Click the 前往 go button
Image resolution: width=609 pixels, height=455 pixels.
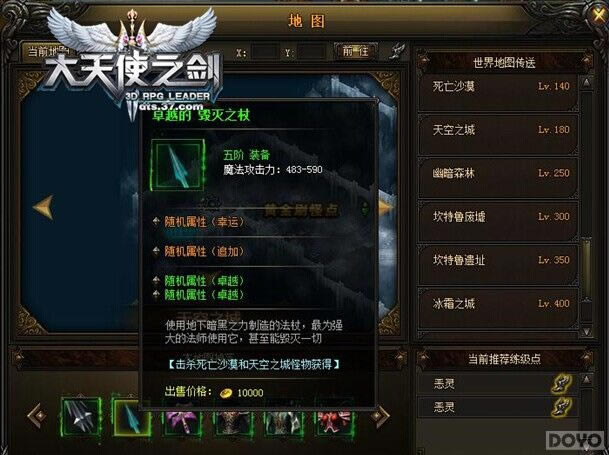click(x=355, y=51)
